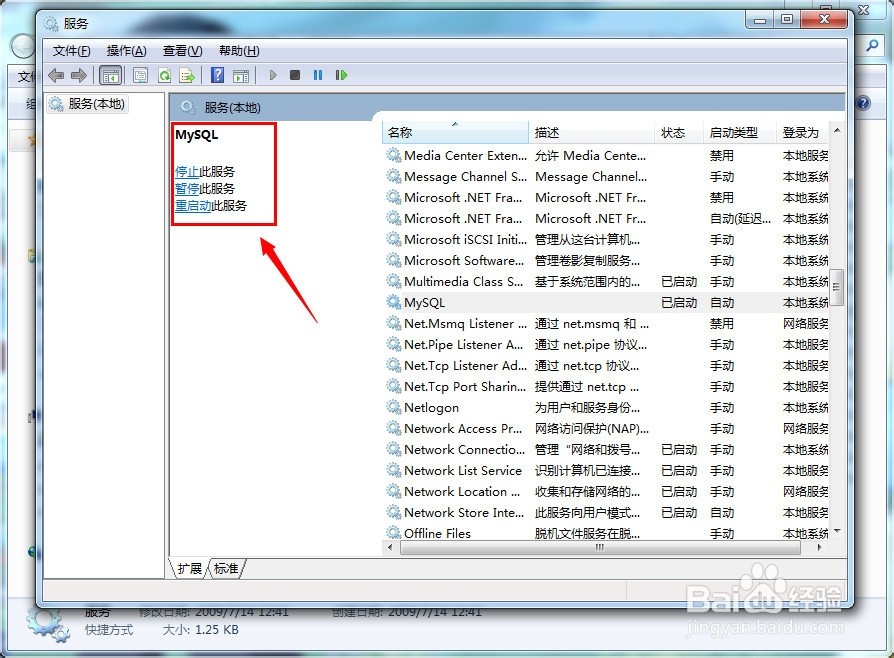The width and height of the screenshot is (894, 658).
Task: Sort by the 状态 column header
Action: (678, 133)
